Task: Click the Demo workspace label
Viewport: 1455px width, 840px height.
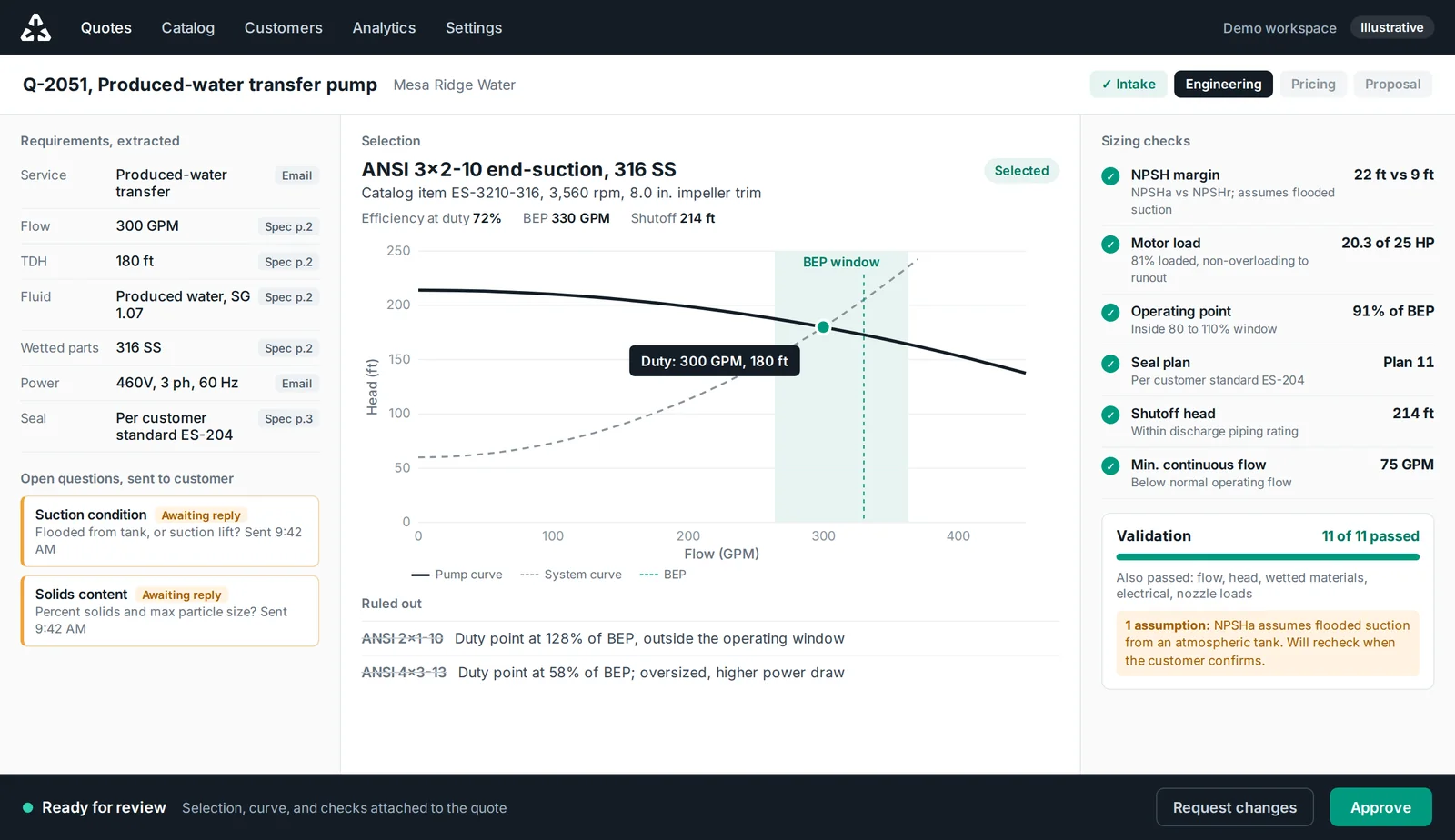Action: coord(1279,28)
